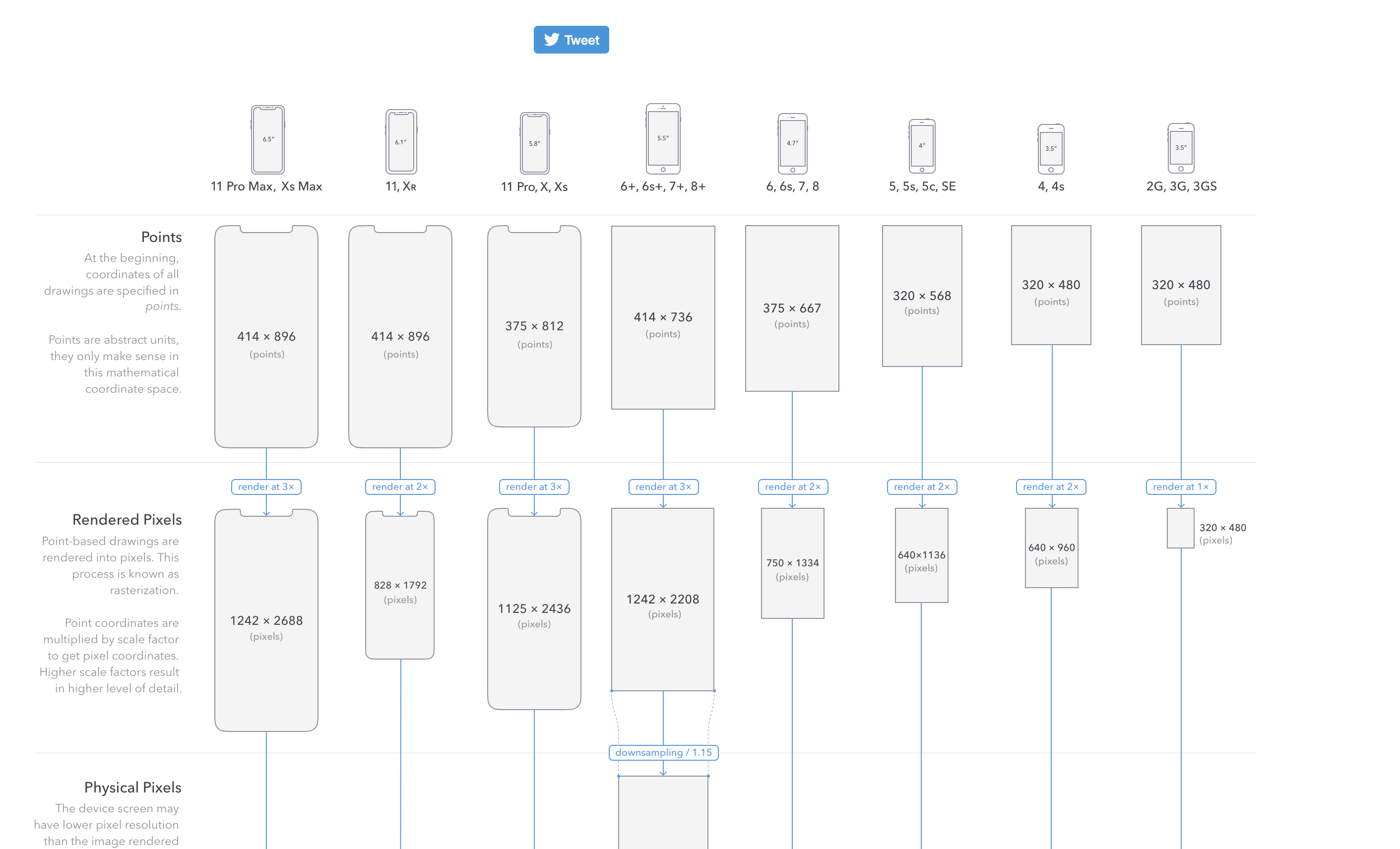Click "render at 3×" under 11 Pro, X

534,486
